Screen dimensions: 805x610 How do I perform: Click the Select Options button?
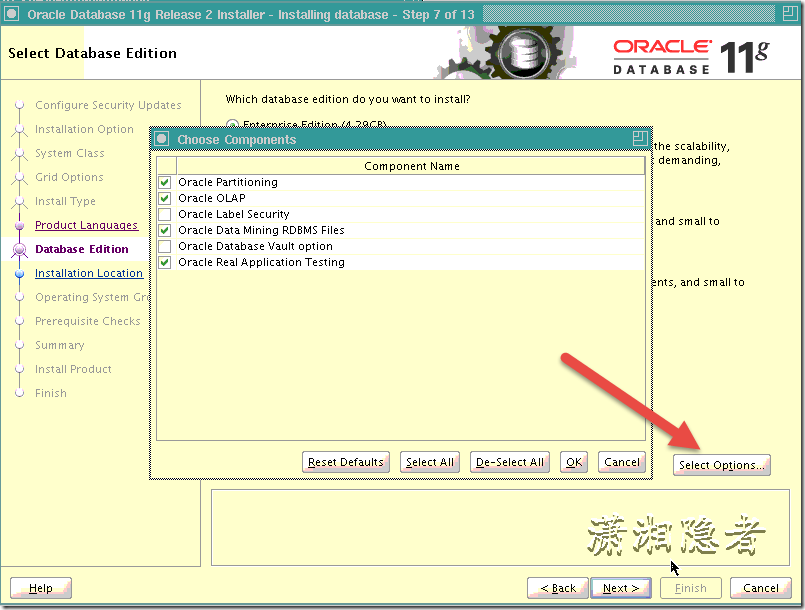(721, 465)
